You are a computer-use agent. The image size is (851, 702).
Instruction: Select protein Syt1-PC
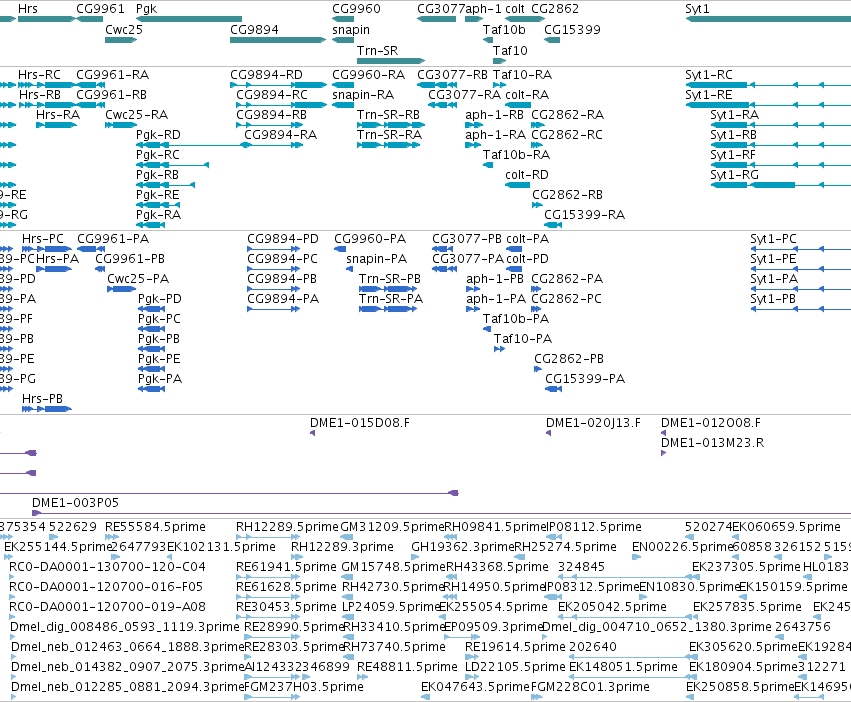tap(773, 239)
